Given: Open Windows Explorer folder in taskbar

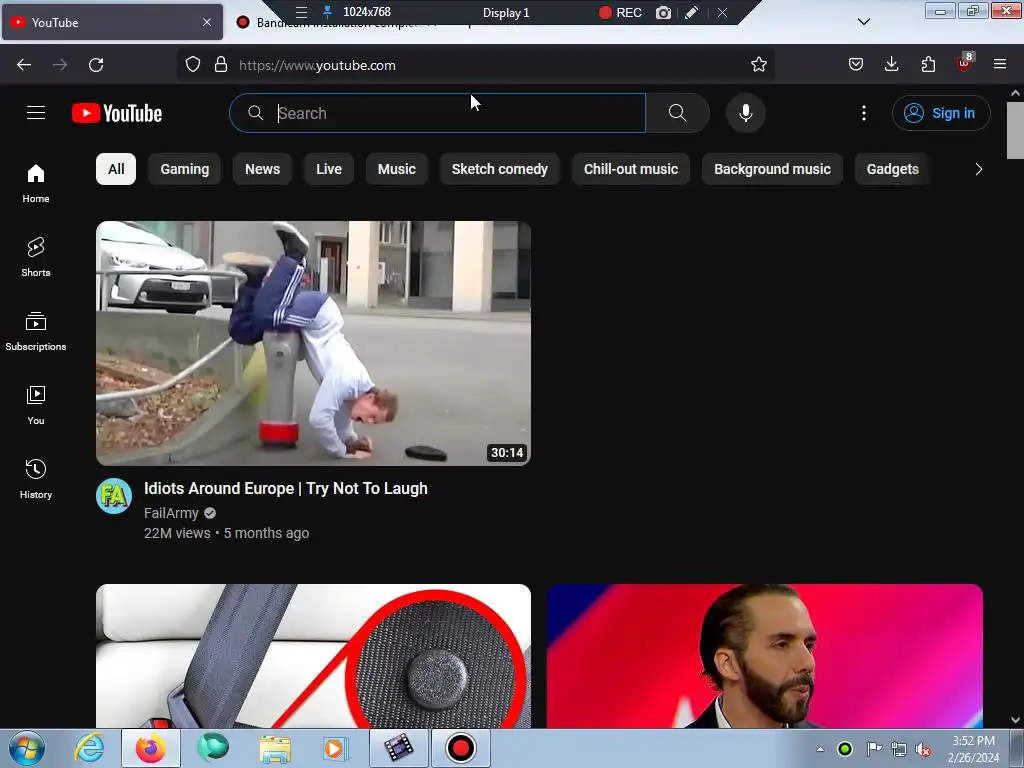Looking at the screenshot, I should (275, 748).
